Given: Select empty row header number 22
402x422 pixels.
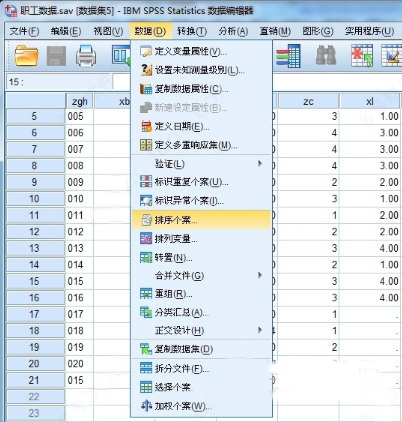Looking at the screenshot, I should pyautogui.click(x=35, y=397).
